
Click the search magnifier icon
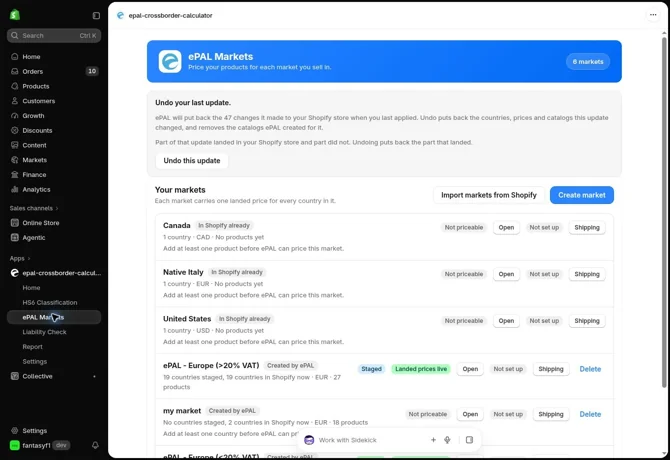pos(15,35)
